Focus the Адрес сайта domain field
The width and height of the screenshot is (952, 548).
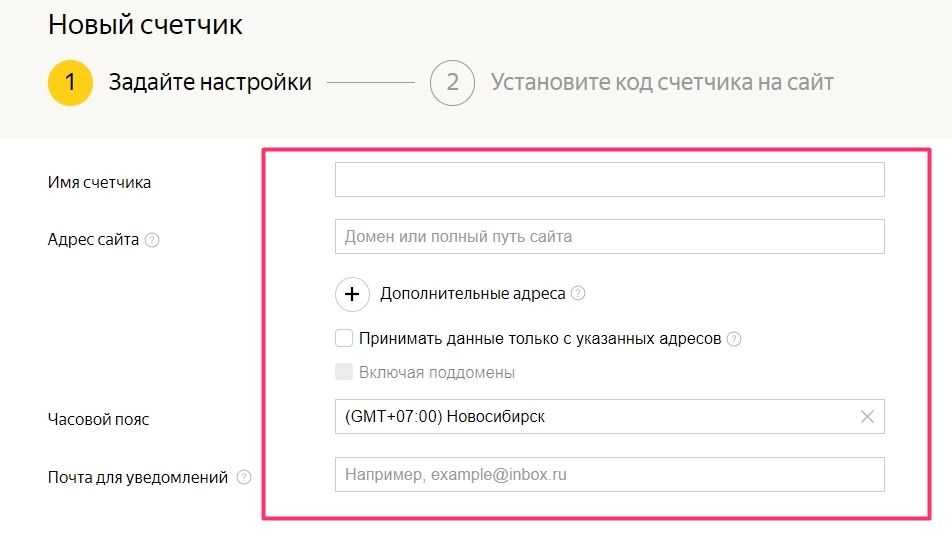pyautogui.click(x=610, y=237)
